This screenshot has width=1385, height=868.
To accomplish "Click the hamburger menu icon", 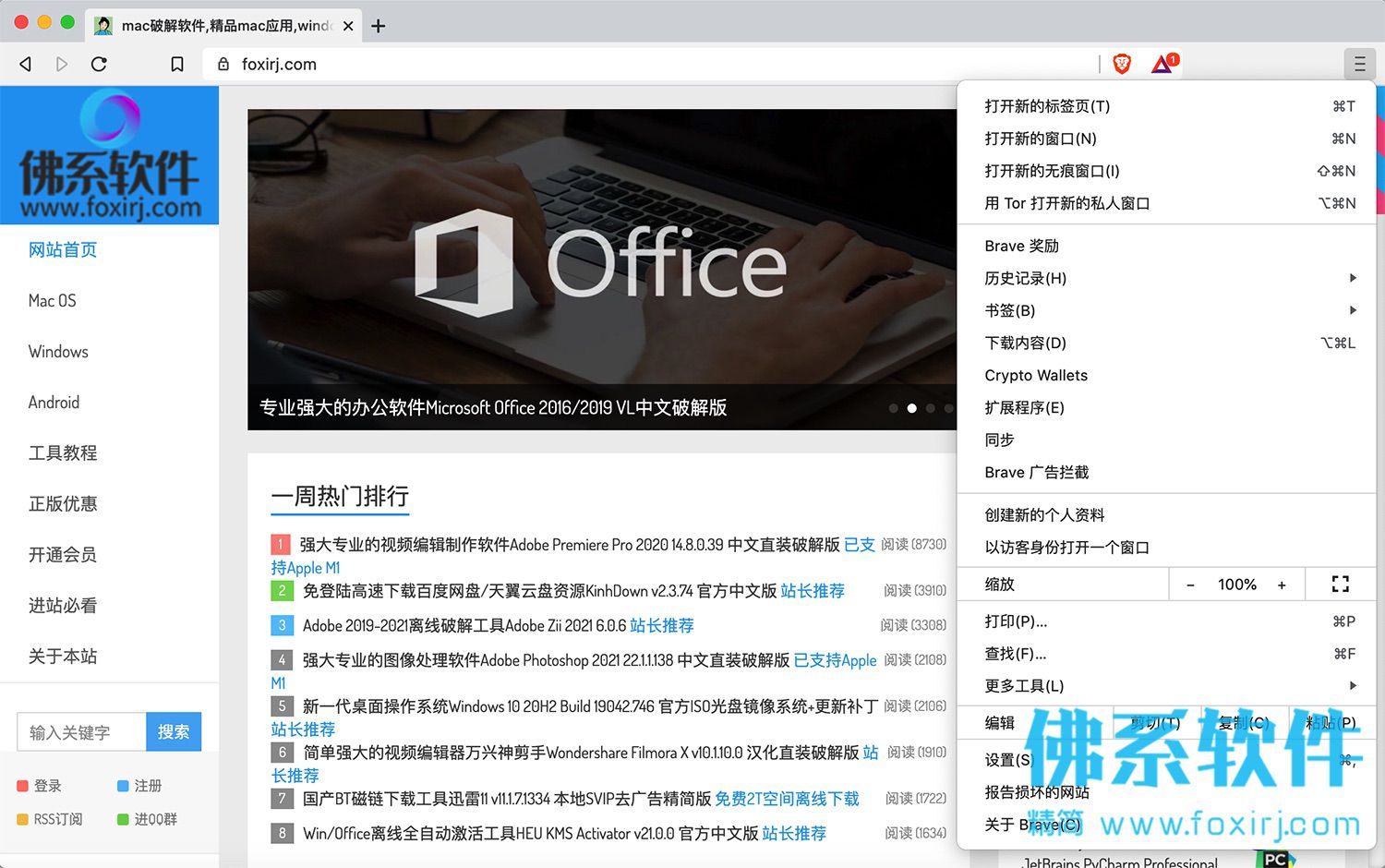I will click(1359, 64).
